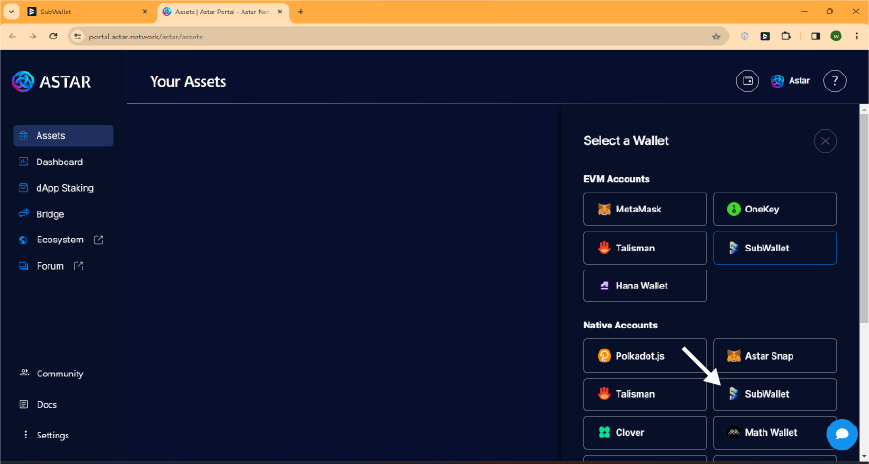
Task: Select Math Wallet option
Action: (x=774, y=433)
